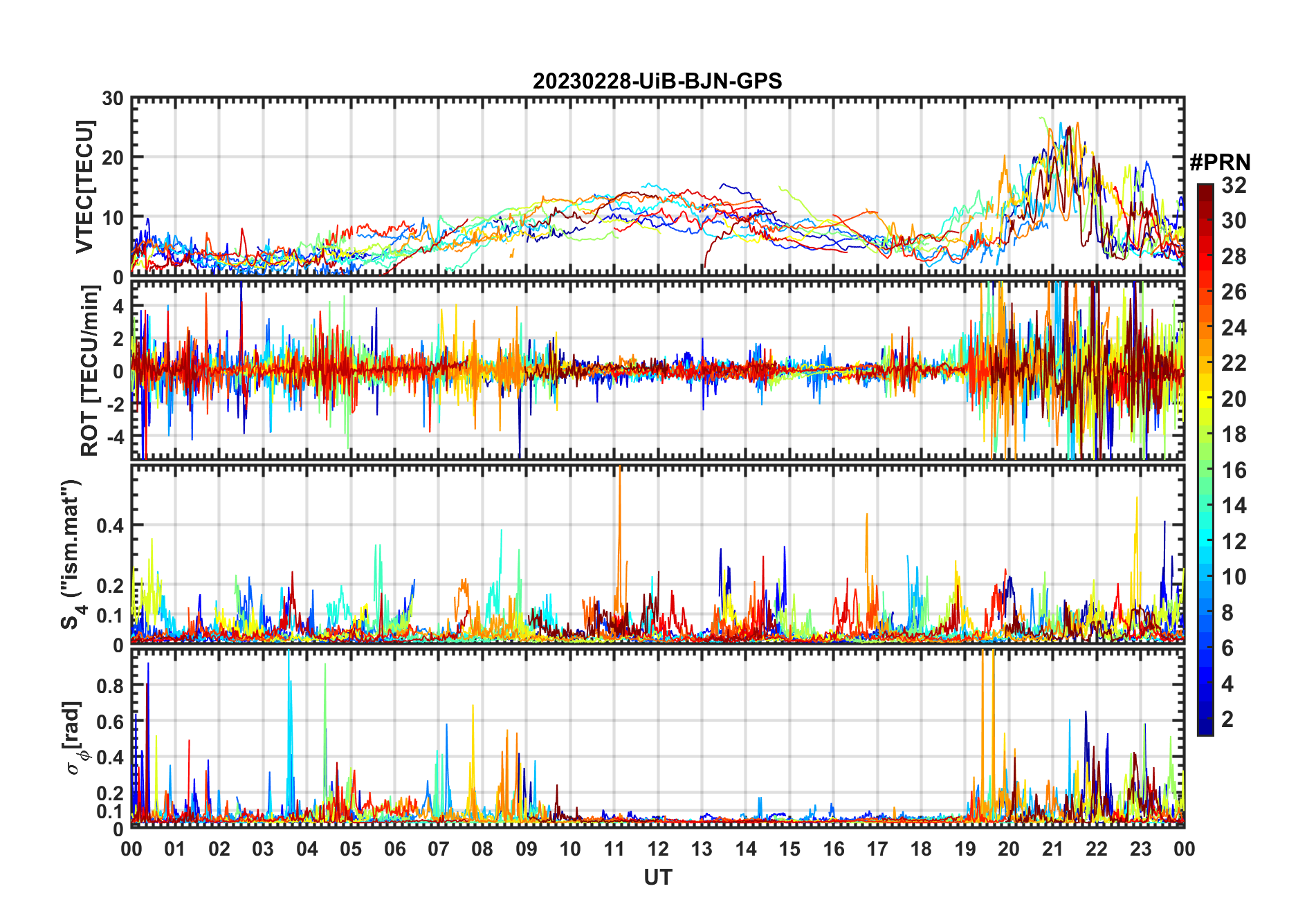Screen dimensions: 1316x920
Task: Click VTEC y-axis tick label 20
Action: (x=112, y=158)
